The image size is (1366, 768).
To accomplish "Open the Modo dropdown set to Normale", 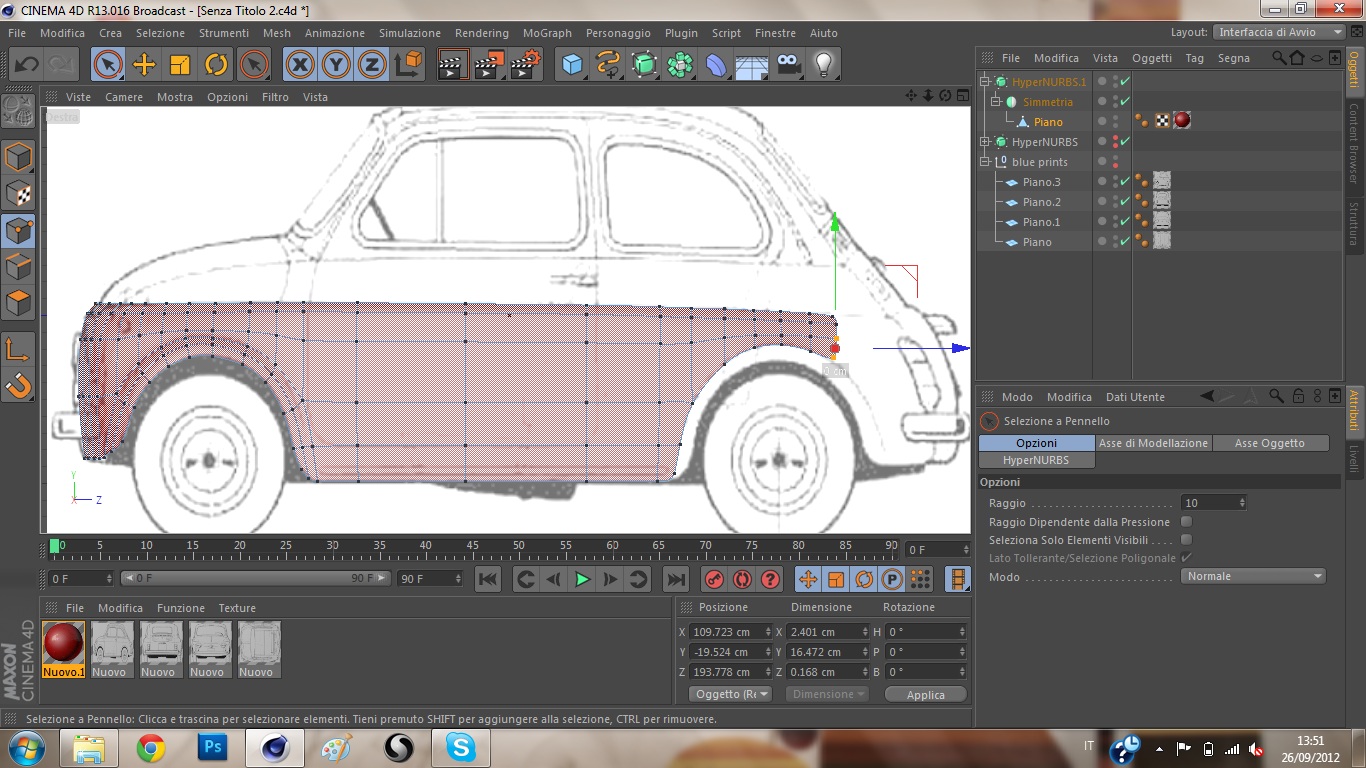I will (x=1254, y=576).
